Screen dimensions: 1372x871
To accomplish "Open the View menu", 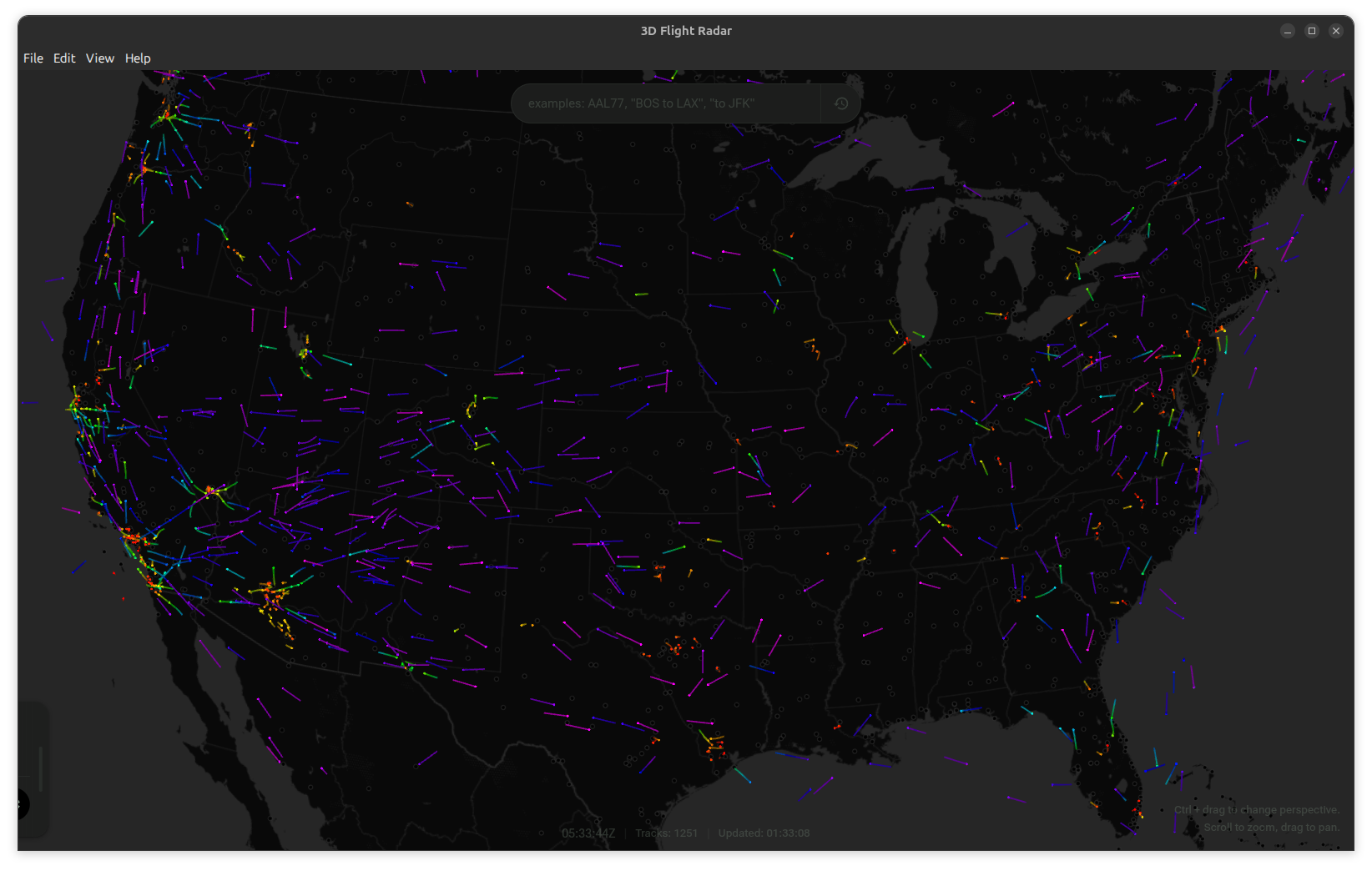I will (99, 58).
